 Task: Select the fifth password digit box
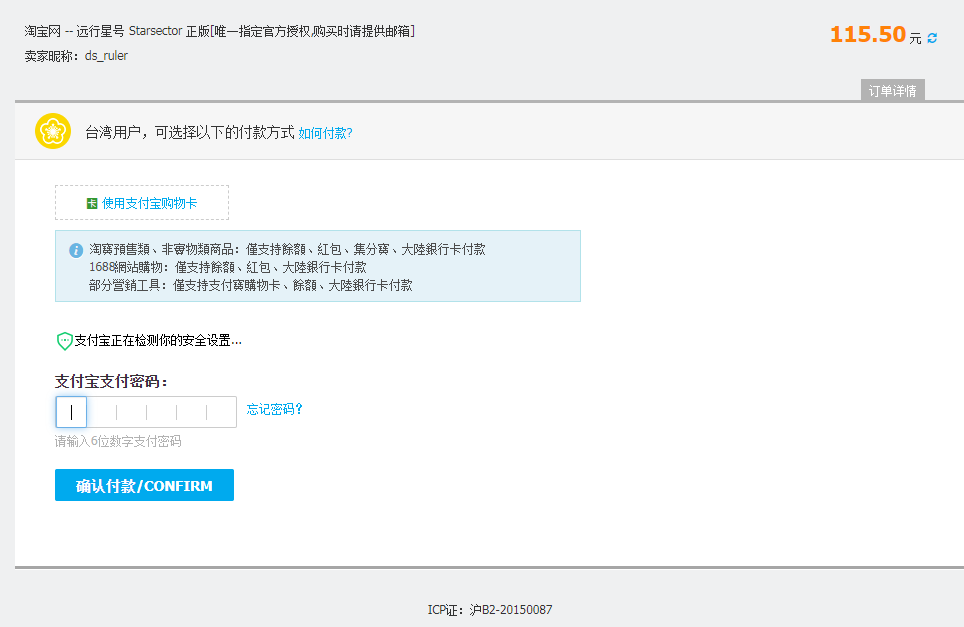[x=191, y=412]
